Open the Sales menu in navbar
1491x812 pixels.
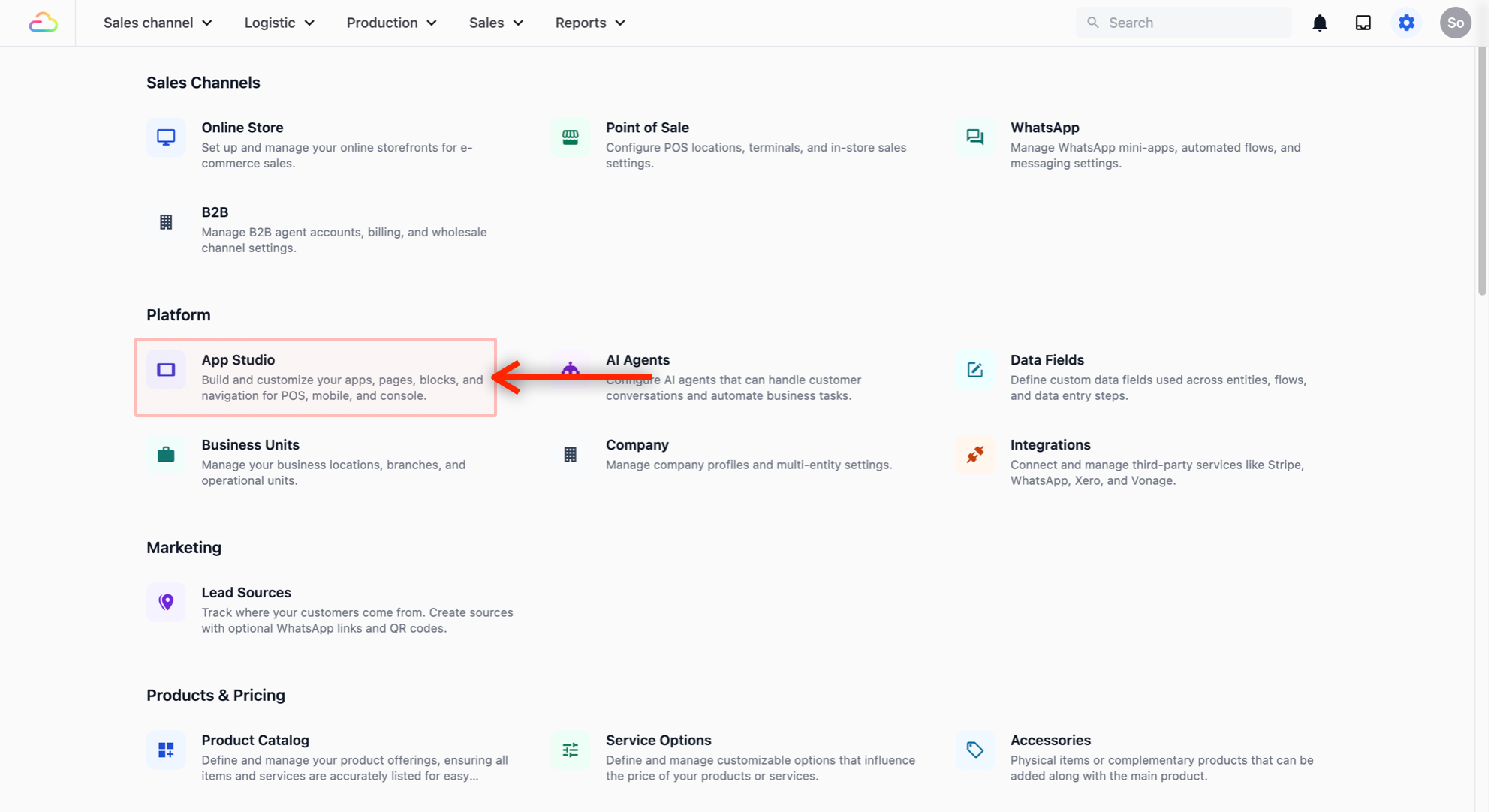tap(495, 23)
